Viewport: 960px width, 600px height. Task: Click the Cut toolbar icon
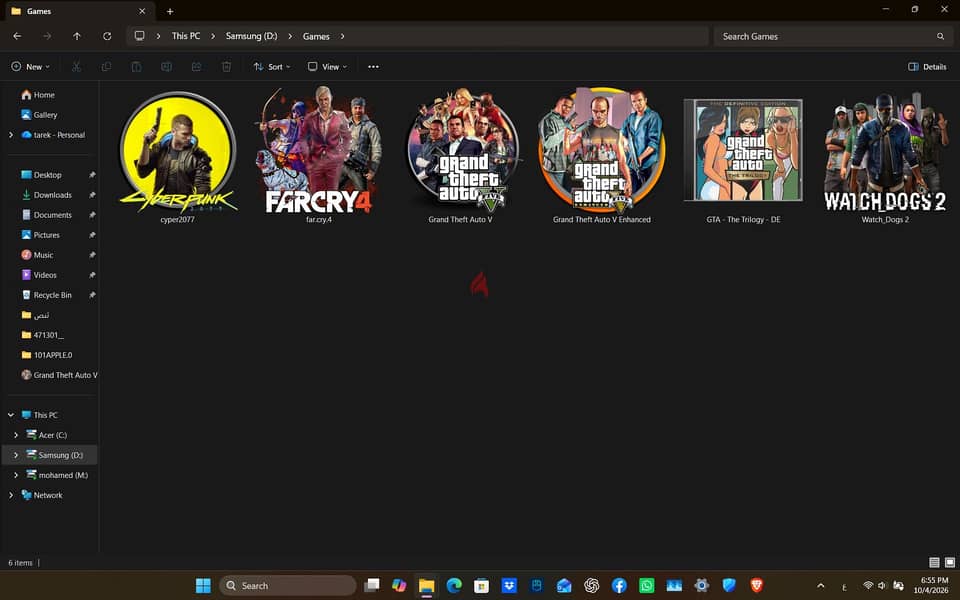[x=77, y=67]
